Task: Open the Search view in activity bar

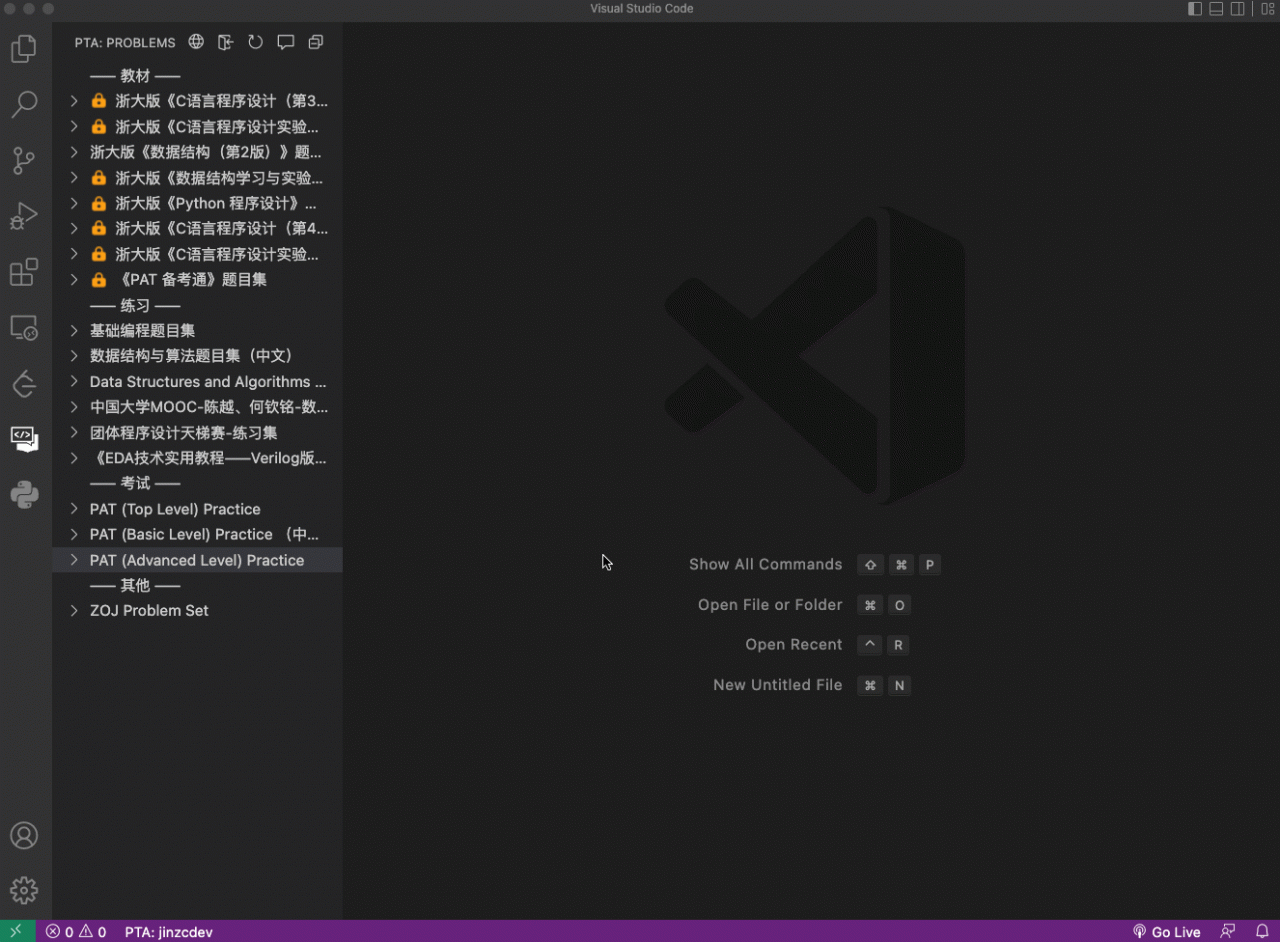Action: click(x=24, y=104)
